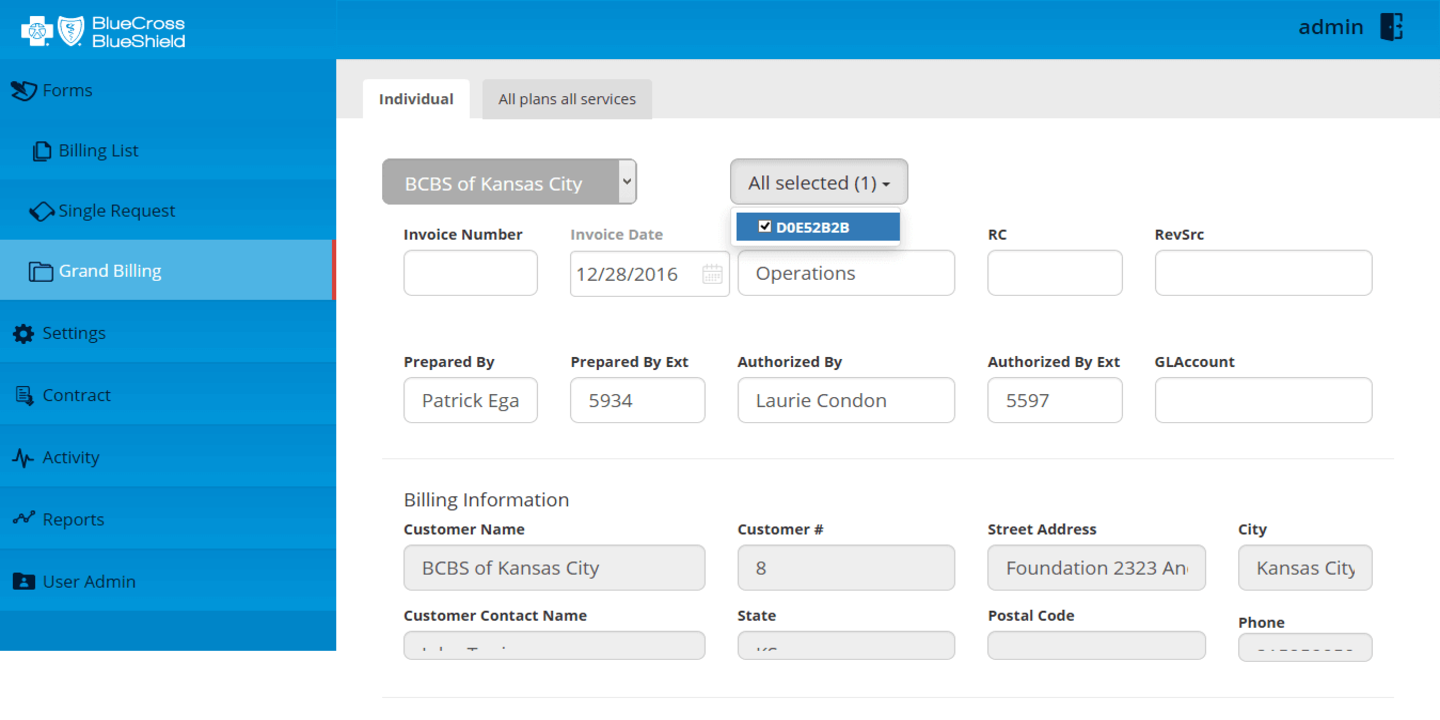
Task: Click the Reports chart icon
Action: [23, 519]
